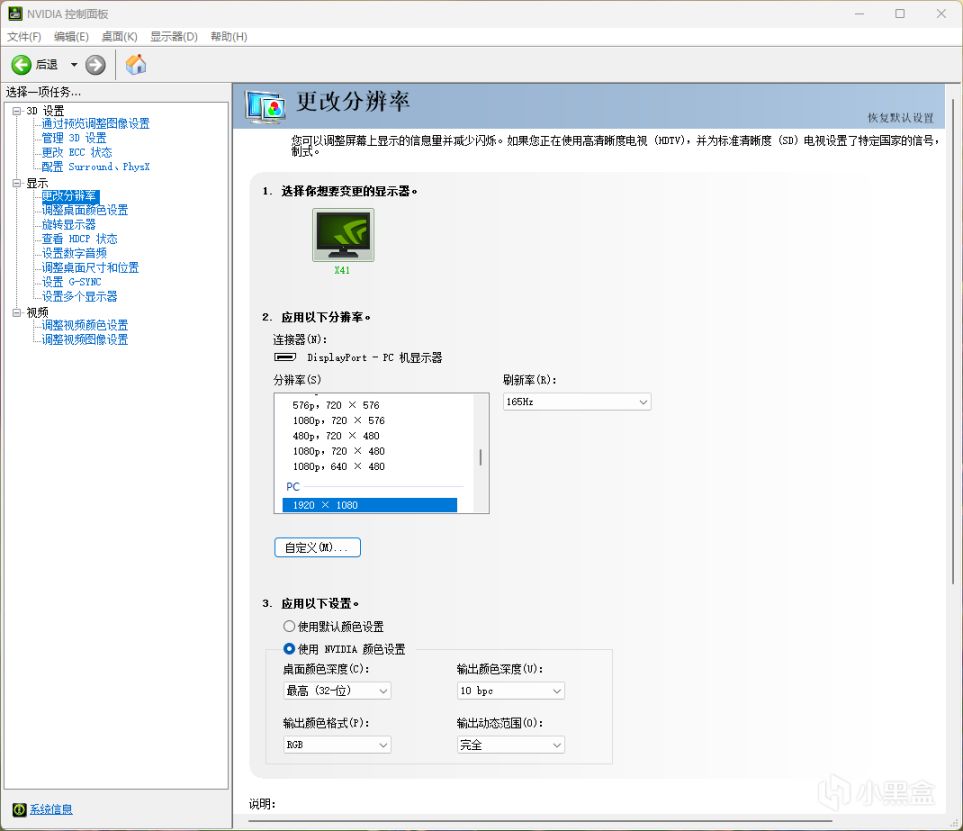This screenshot has height=831, width=963.
Task: Select resolution 1080p, 720 × 480
Action: point(338,451)
